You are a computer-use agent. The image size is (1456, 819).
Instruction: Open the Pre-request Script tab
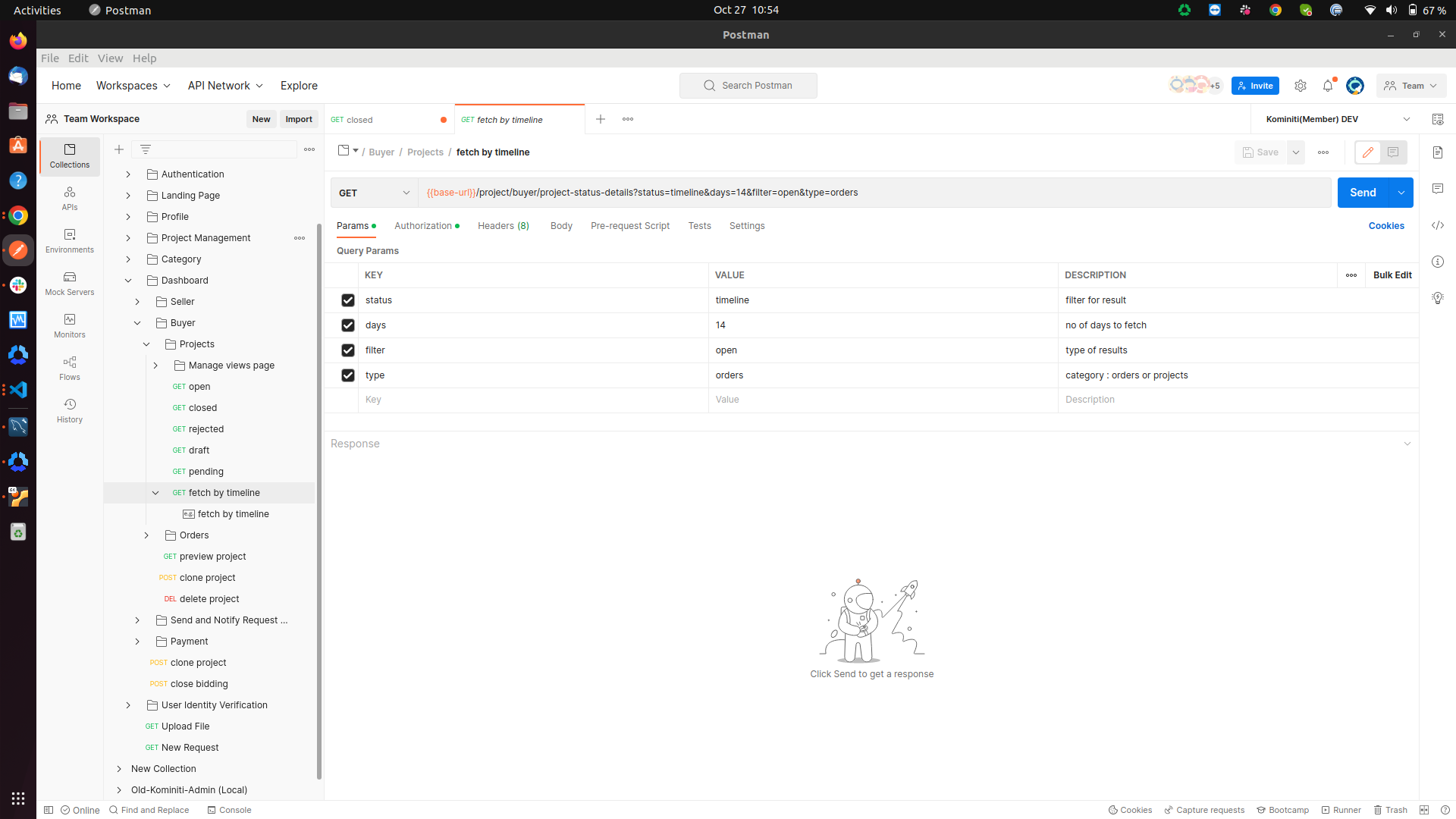tap(629, 226)
